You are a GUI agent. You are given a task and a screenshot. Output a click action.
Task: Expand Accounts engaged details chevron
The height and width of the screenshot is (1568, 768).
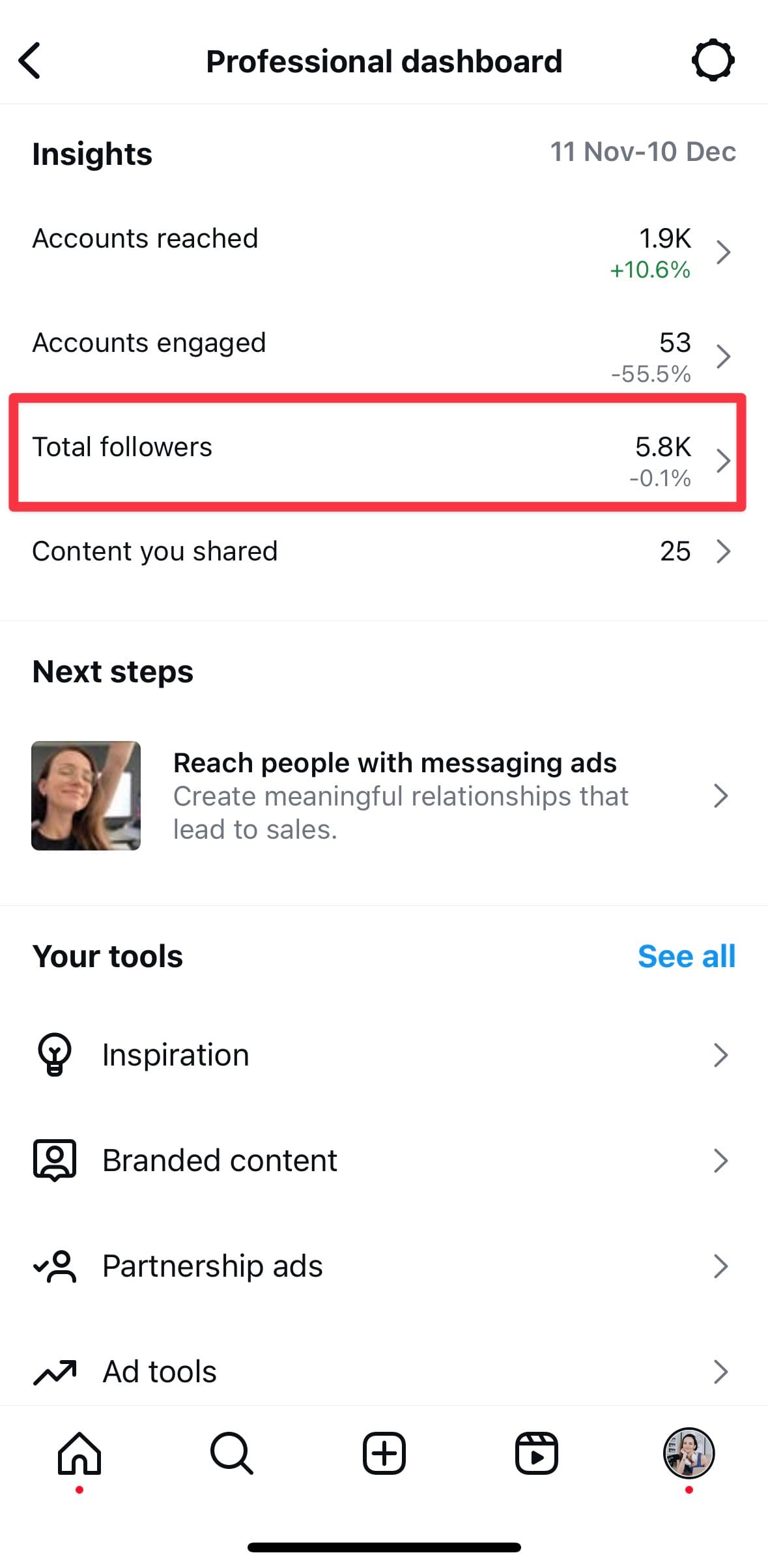[x=722, y=356]
